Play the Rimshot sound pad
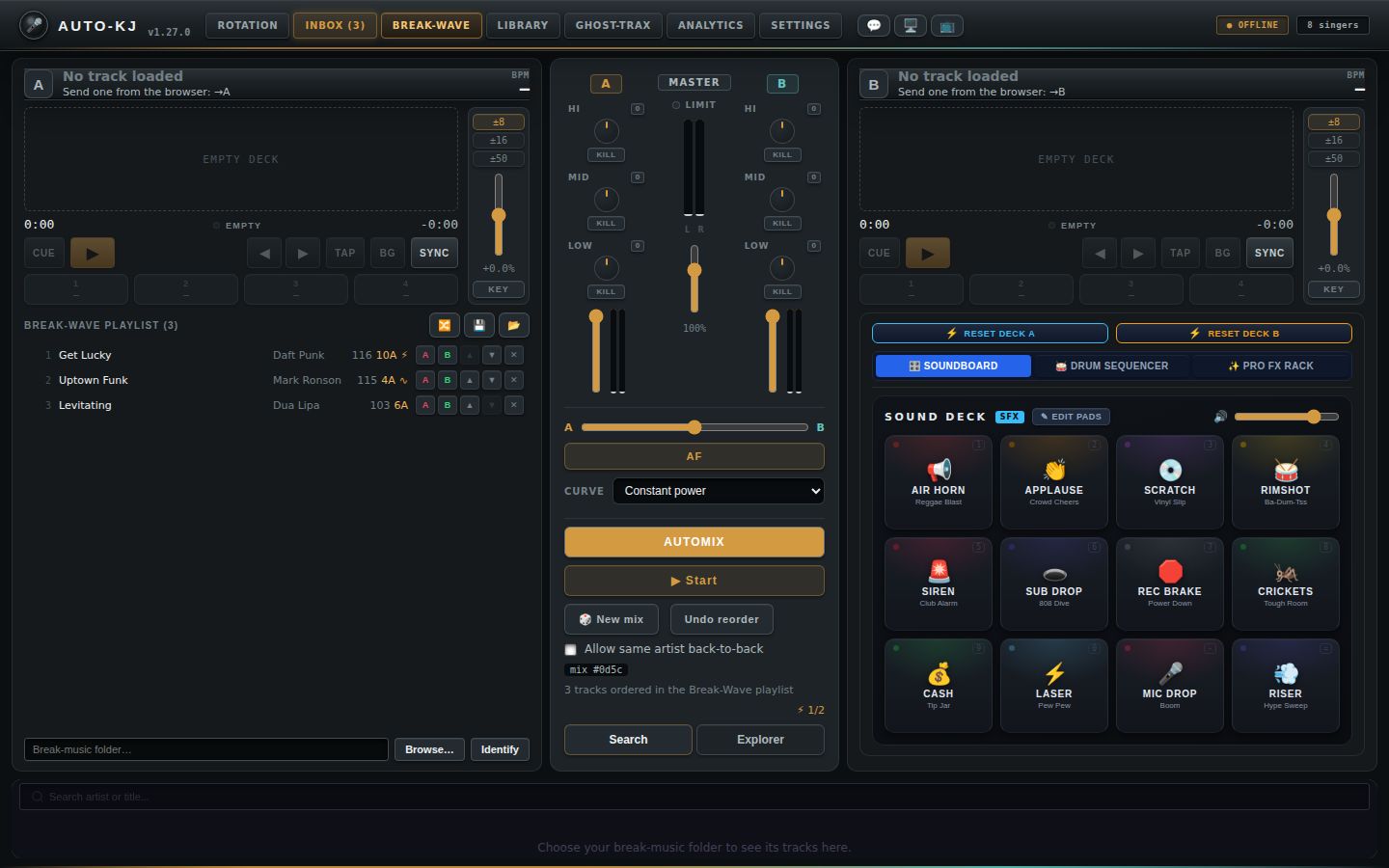 pyautogui.click(x=1286, y=482)
